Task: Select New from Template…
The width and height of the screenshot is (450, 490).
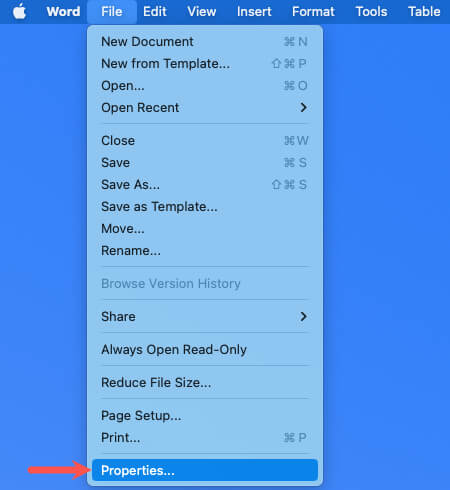Action: pyautogui.click(x=205, y=64)
